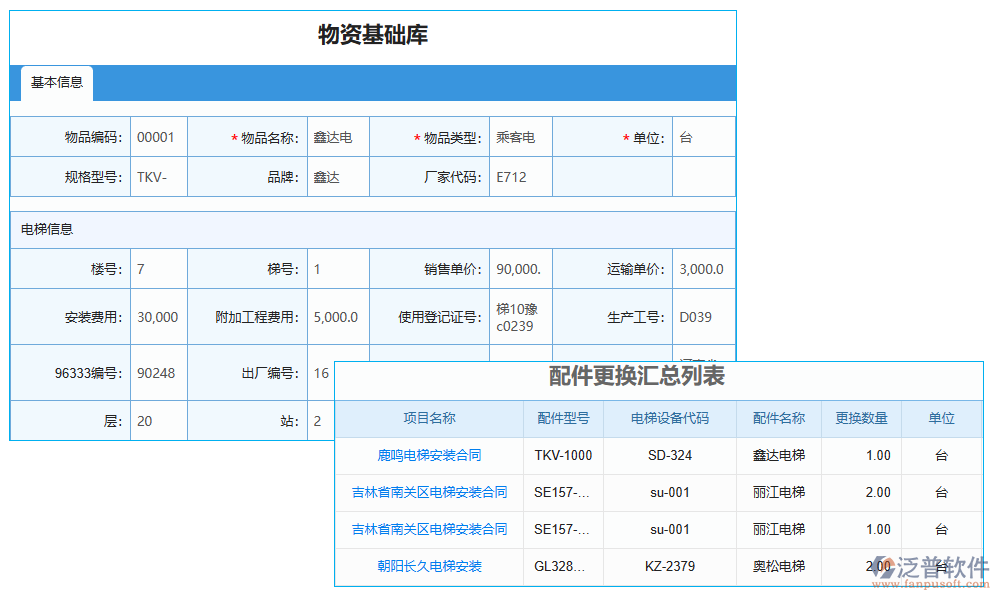Image resolution: width=1000 pixels, height=600 pixels.
Task: Click the 物品类型 field showing 乘客电
Action: click(520, 136)
